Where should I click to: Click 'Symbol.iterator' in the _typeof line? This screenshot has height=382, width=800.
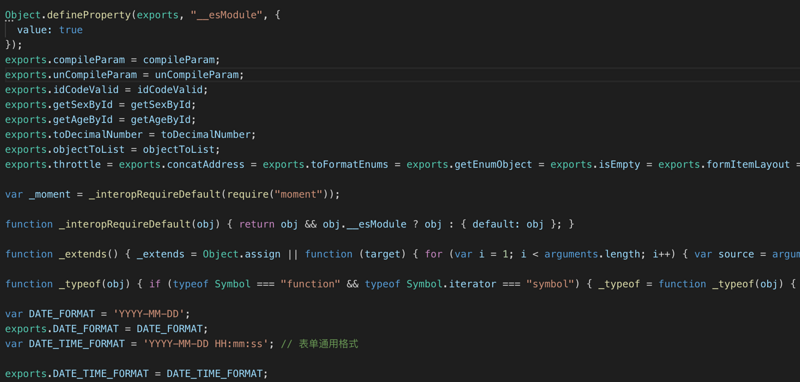point(451,284)
